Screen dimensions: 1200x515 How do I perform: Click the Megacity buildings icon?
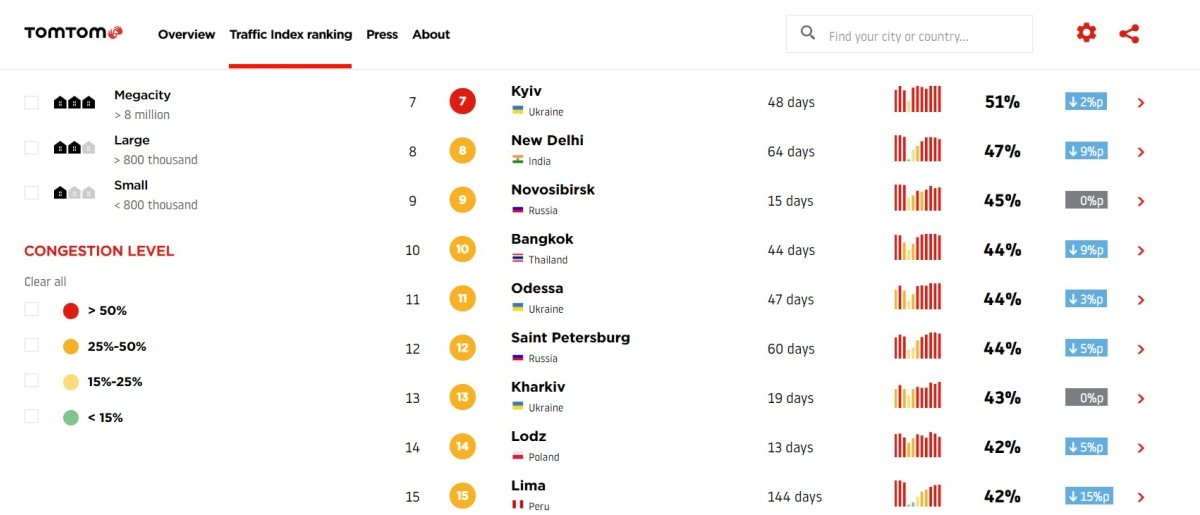[x=74, y=102]
